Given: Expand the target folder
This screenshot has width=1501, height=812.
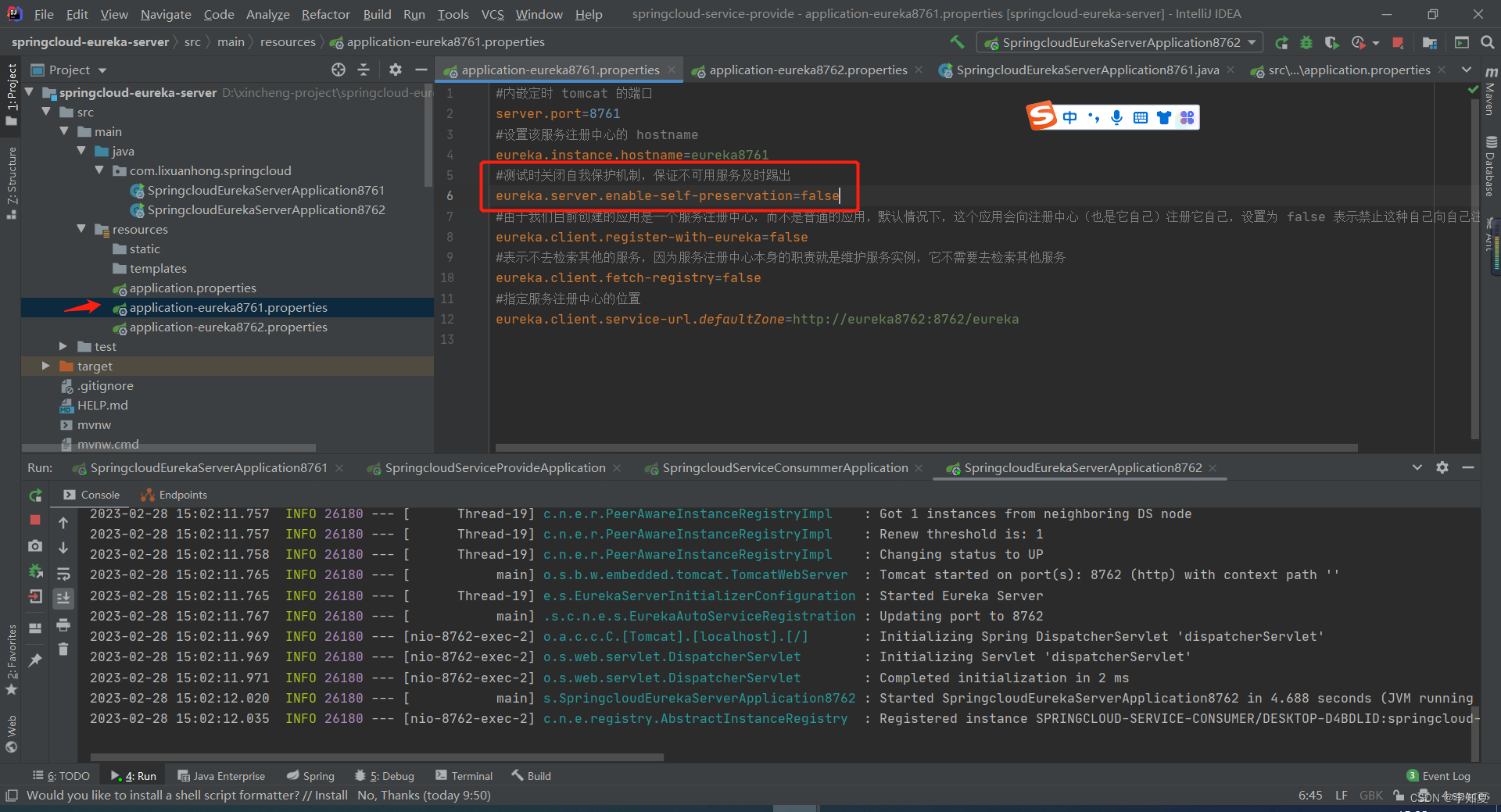Looking at the screenshot, I should pyautogui.click(x=45, y=366).
